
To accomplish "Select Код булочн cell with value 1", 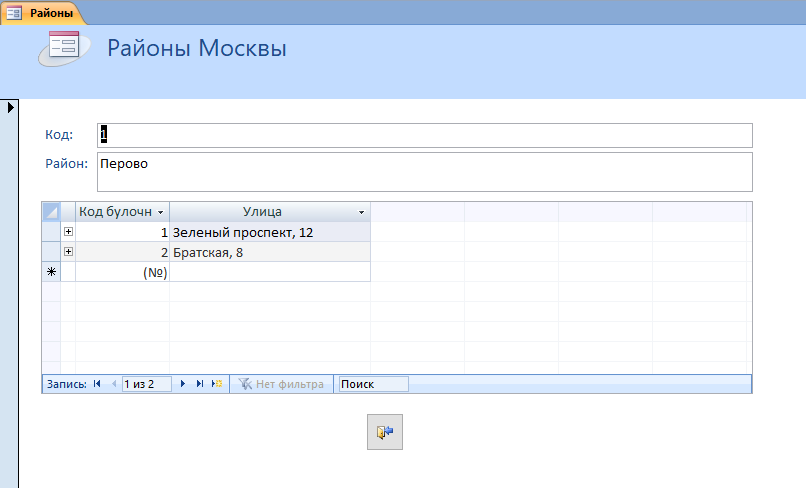I will pos(122,232).
